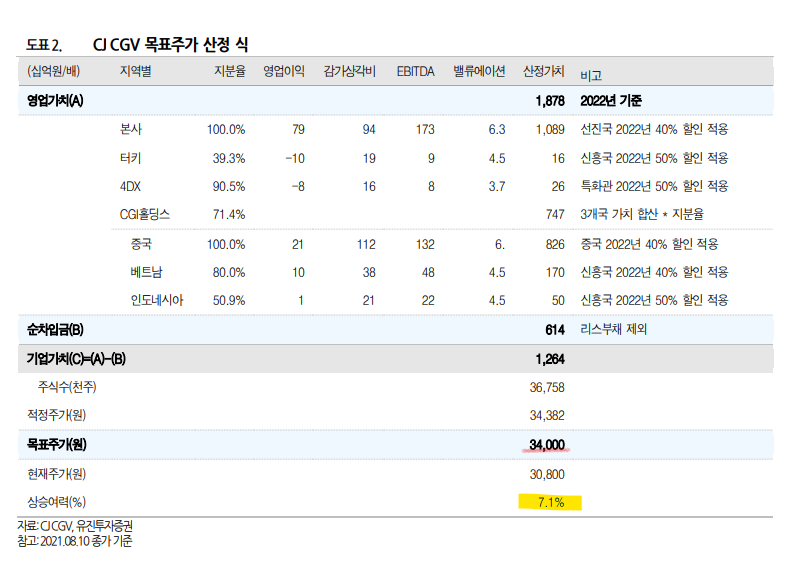
Task: Click the highlighted upside '7.1%'
Action: 551,503
